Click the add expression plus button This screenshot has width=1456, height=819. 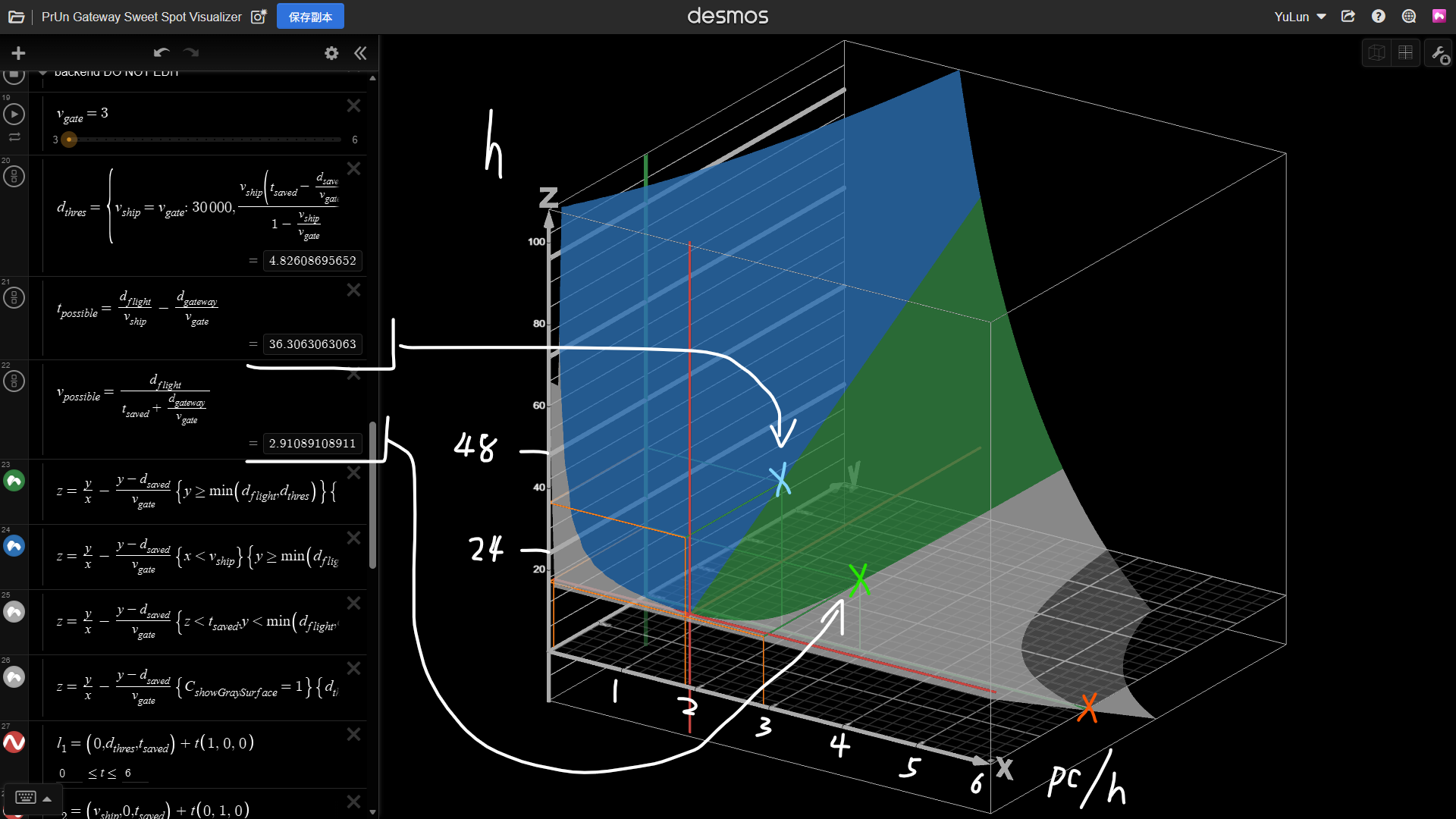pyautogui.click(x=18, y=53)
